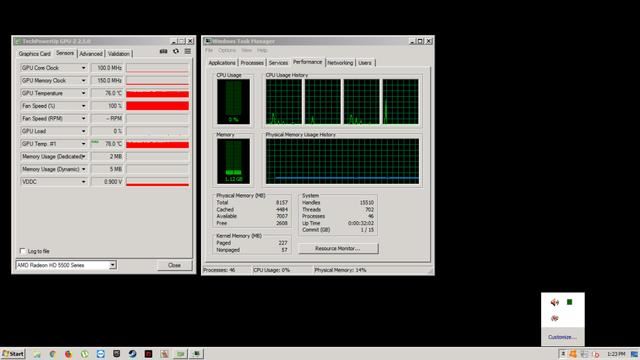The image size is (640, 360).
Task: Open the Memory Usage (Dynamic) dropdown
Action: point(83,169)
